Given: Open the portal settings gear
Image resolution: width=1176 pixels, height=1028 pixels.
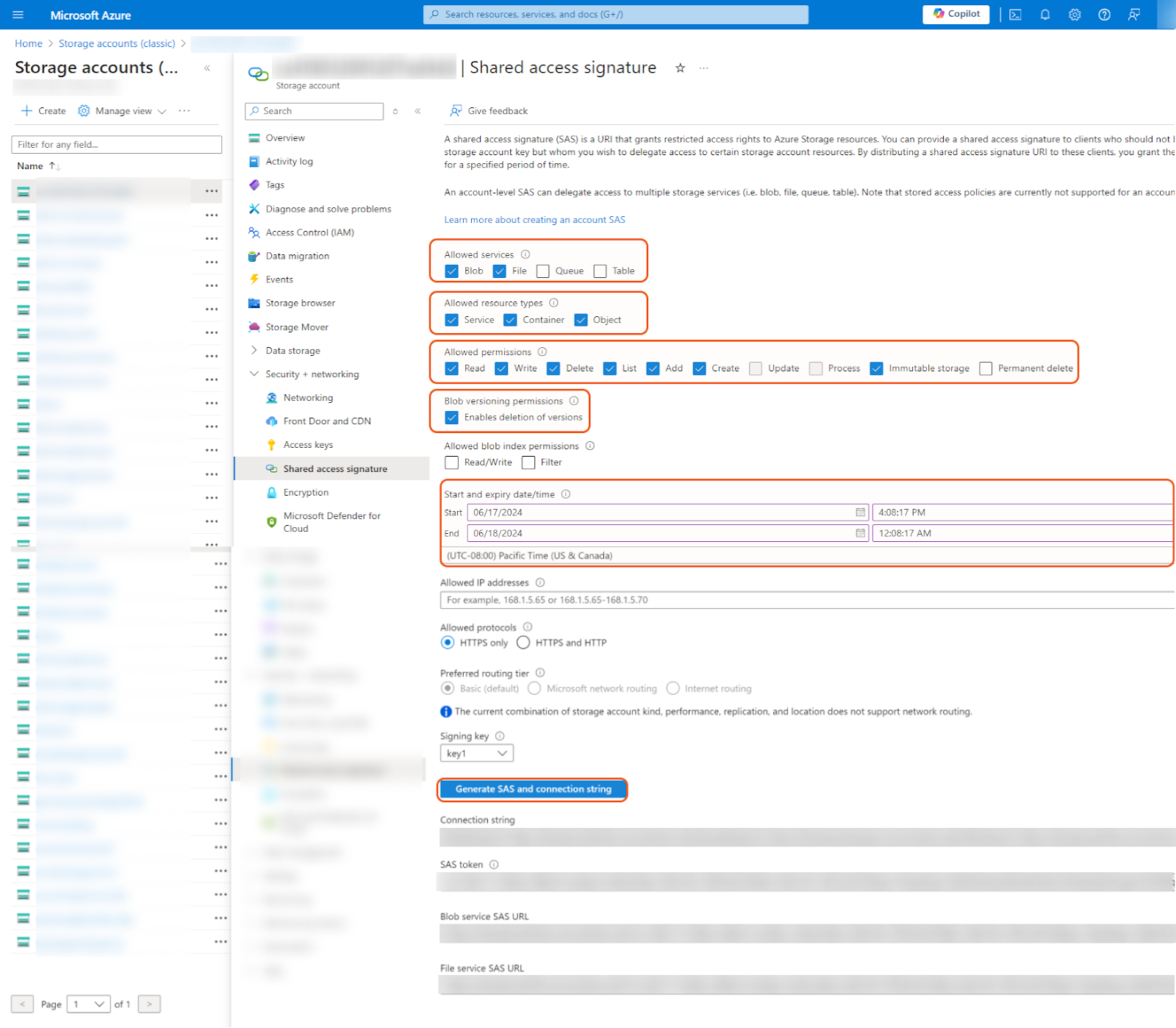Looking at the screenshot, I should pyautogui.click(x=1075, y=15).
